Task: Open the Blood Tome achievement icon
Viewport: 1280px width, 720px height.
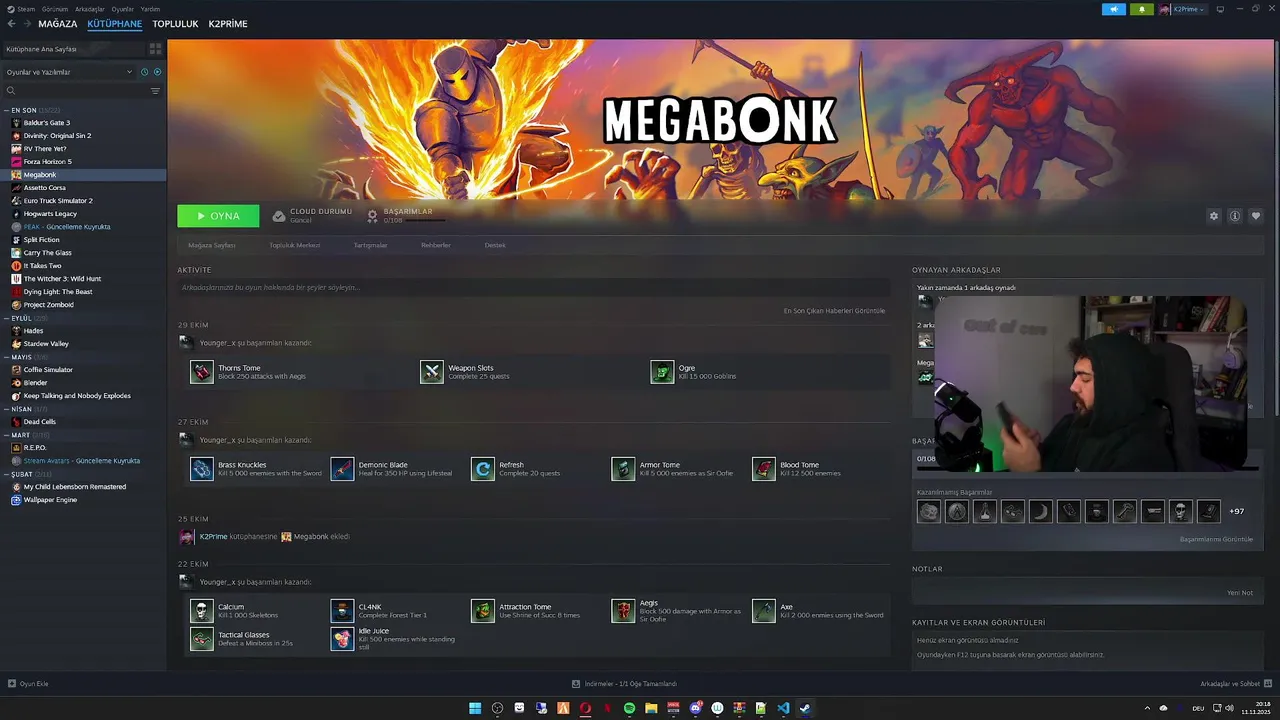Action: tap(764, 469)
